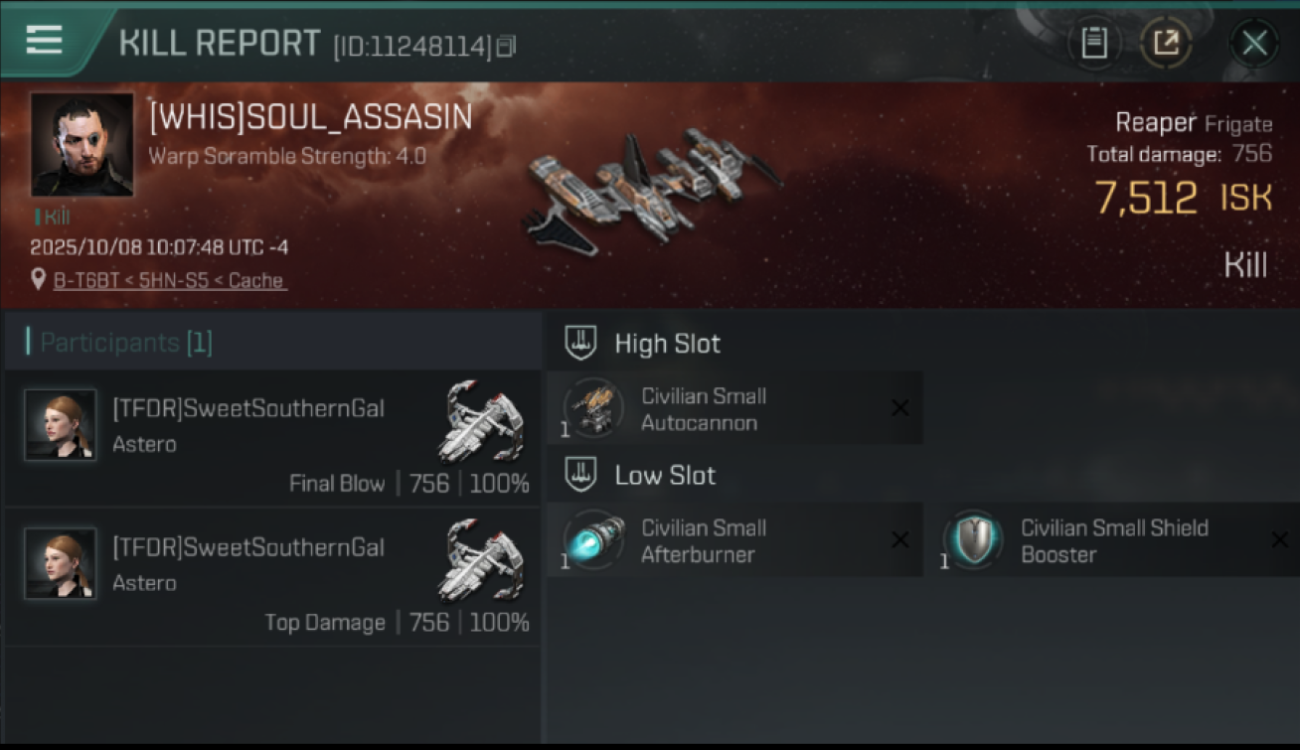
Task: Click the X beside Civilian Small Afterburner
Action: click(900, 540)
